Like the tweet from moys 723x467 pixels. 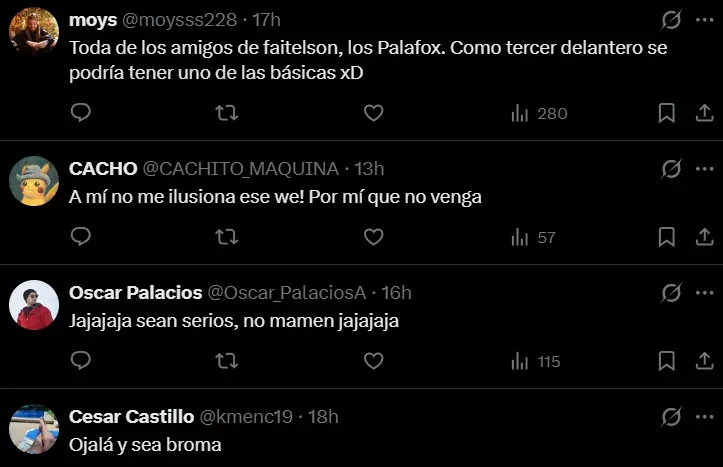tap(373, 113)
